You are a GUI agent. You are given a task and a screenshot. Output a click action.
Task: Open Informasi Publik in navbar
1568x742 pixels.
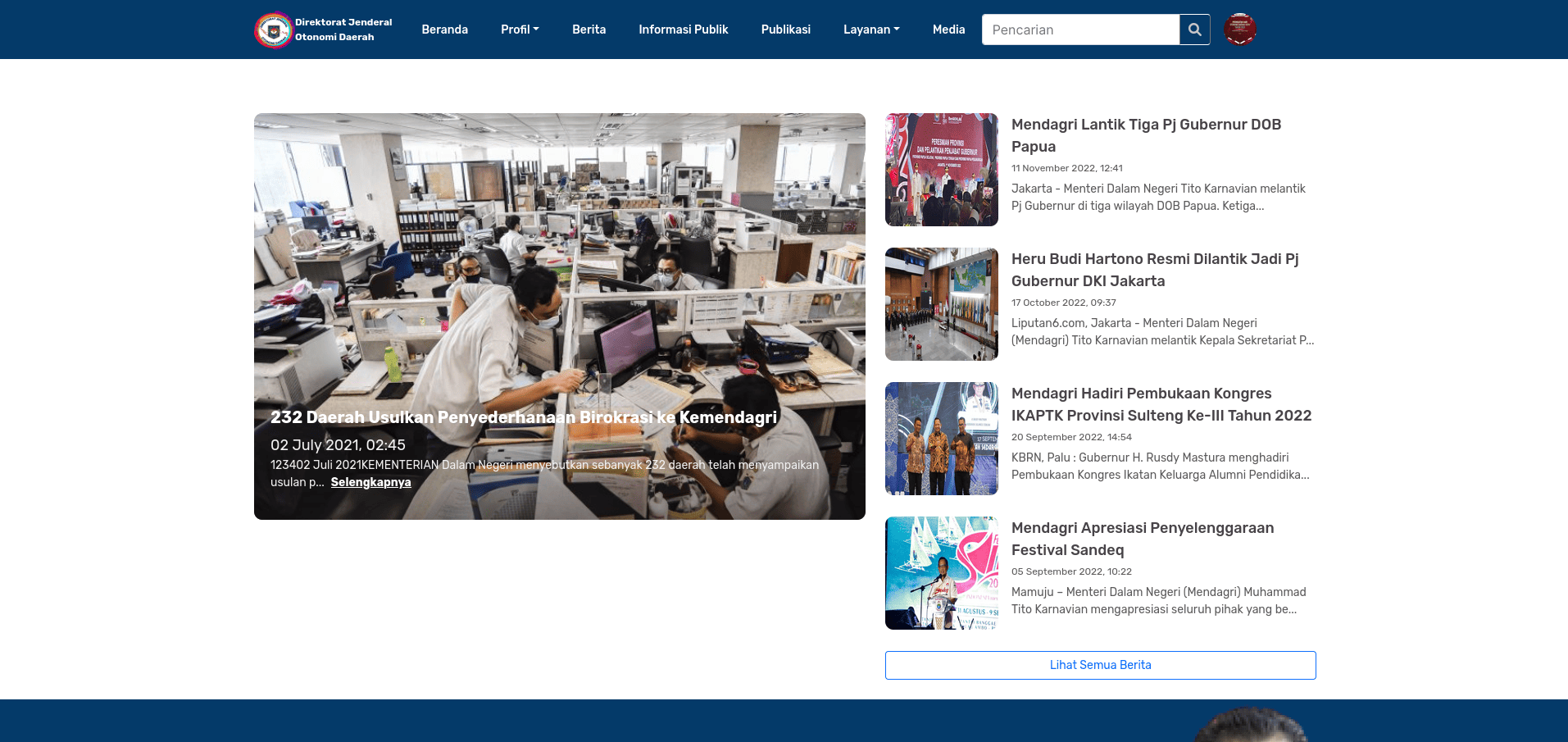684,30
